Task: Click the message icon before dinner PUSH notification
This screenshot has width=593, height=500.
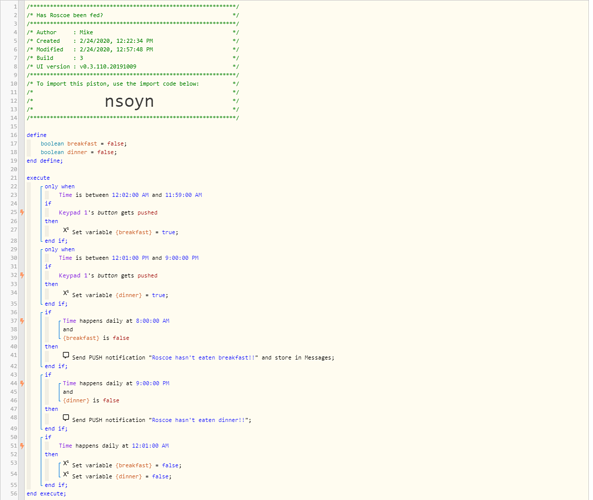Action: pyautogui.click(x=66, y=418)
